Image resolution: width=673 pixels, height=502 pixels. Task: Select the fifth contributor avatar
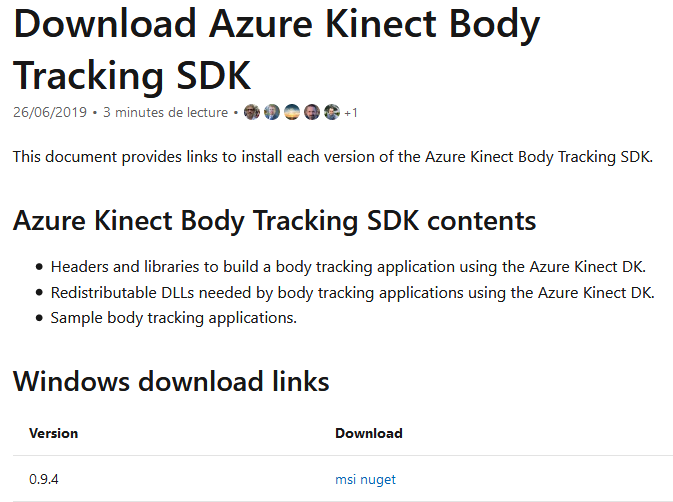[x=332, y=112]
